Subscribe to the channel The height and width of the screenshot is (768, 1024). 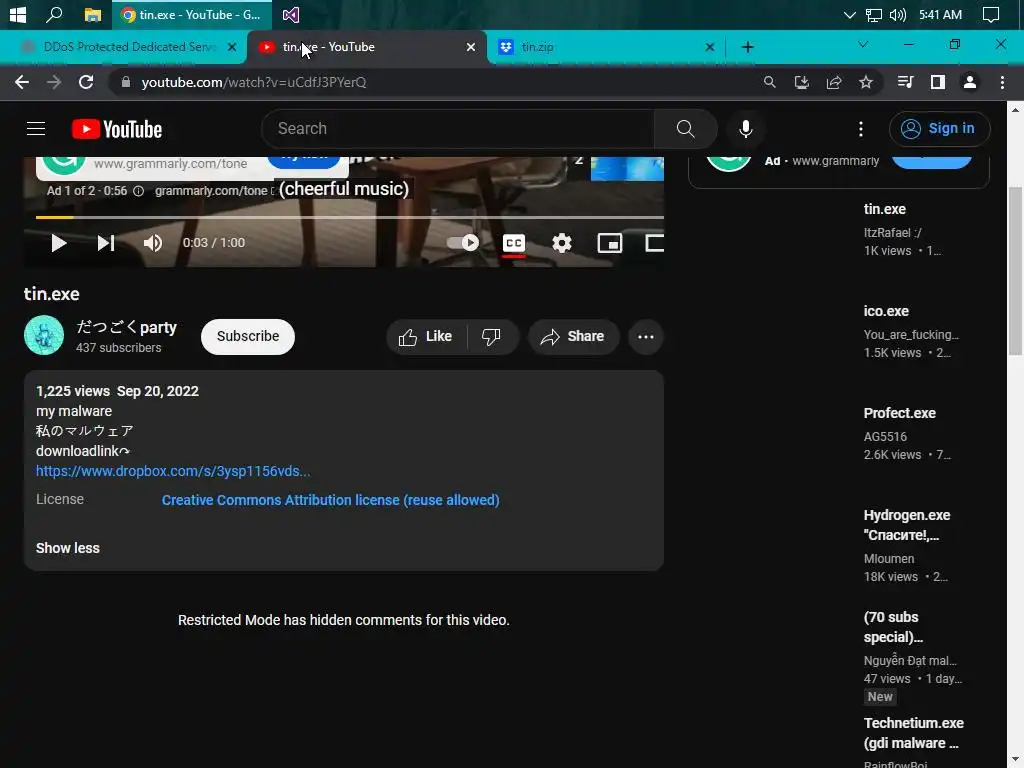coord(248,336)
